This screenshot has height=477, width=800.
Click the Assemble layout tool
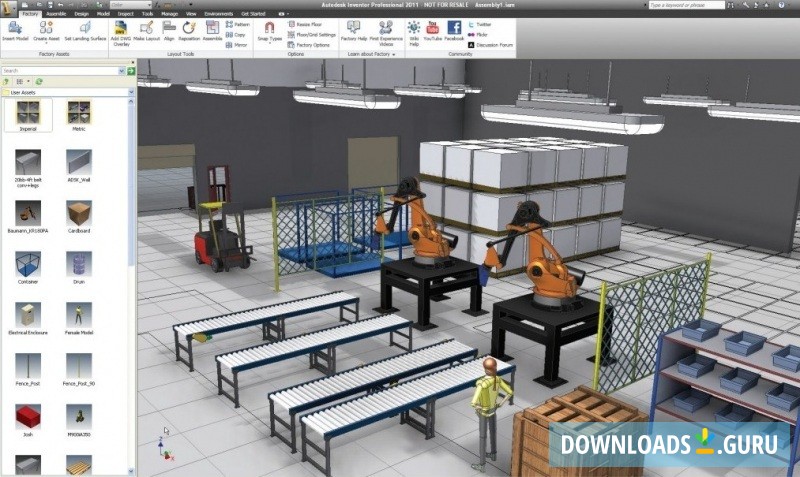pos(212,31)
